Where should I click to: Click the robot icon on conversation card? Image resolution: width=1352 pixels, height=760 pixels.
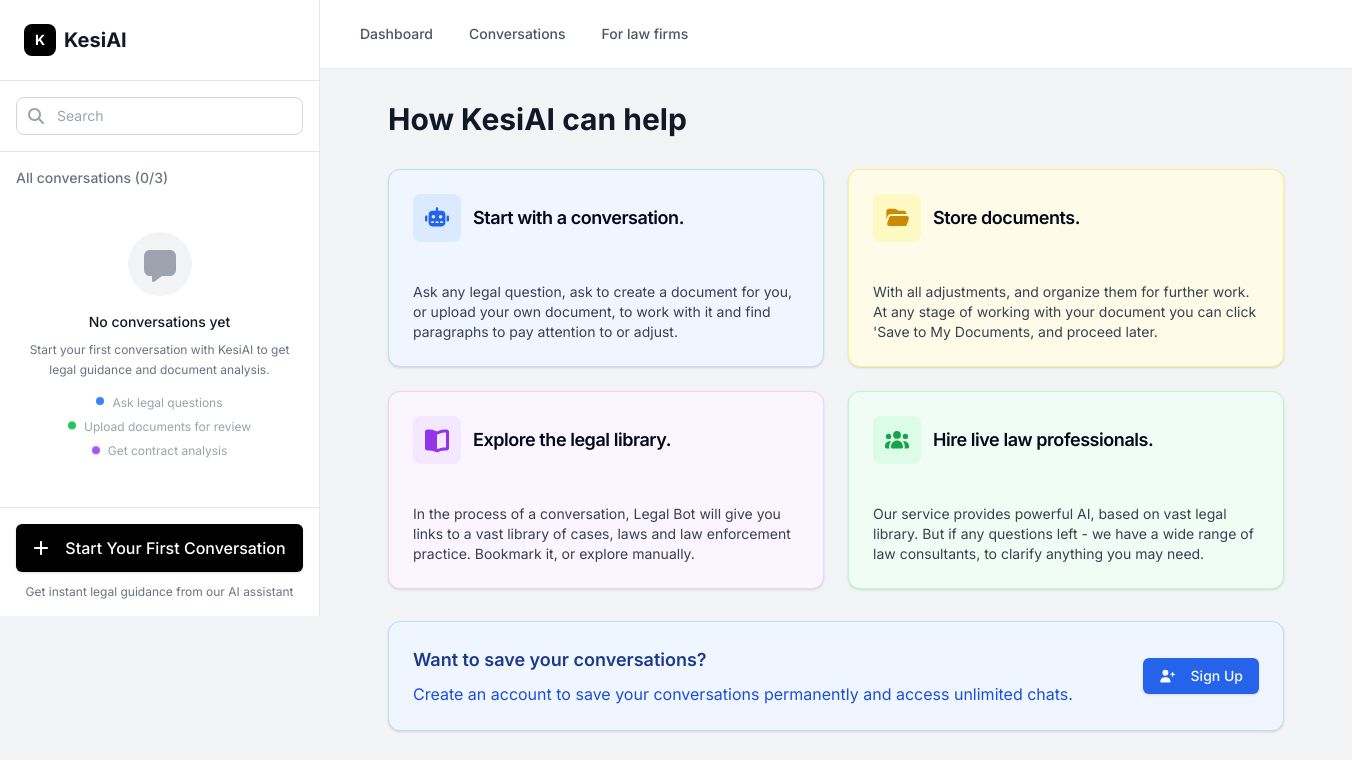(437, 218)
